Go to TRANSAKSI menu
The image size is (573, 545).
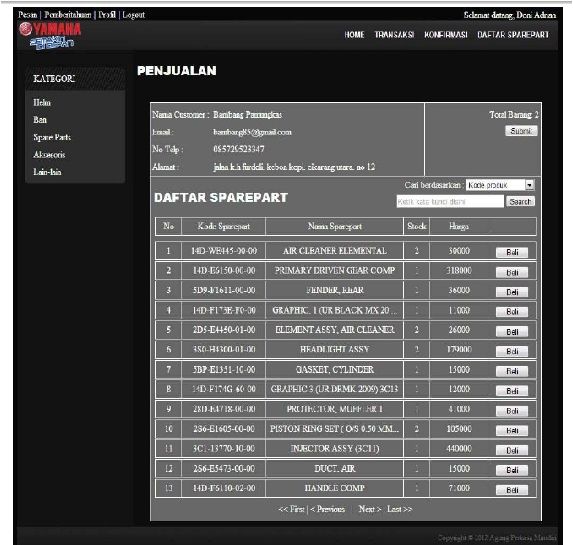(394, 35)
